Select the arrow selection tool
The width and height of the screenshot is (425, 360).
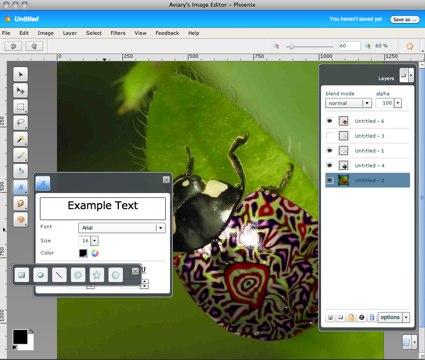[x=20, y=74]
